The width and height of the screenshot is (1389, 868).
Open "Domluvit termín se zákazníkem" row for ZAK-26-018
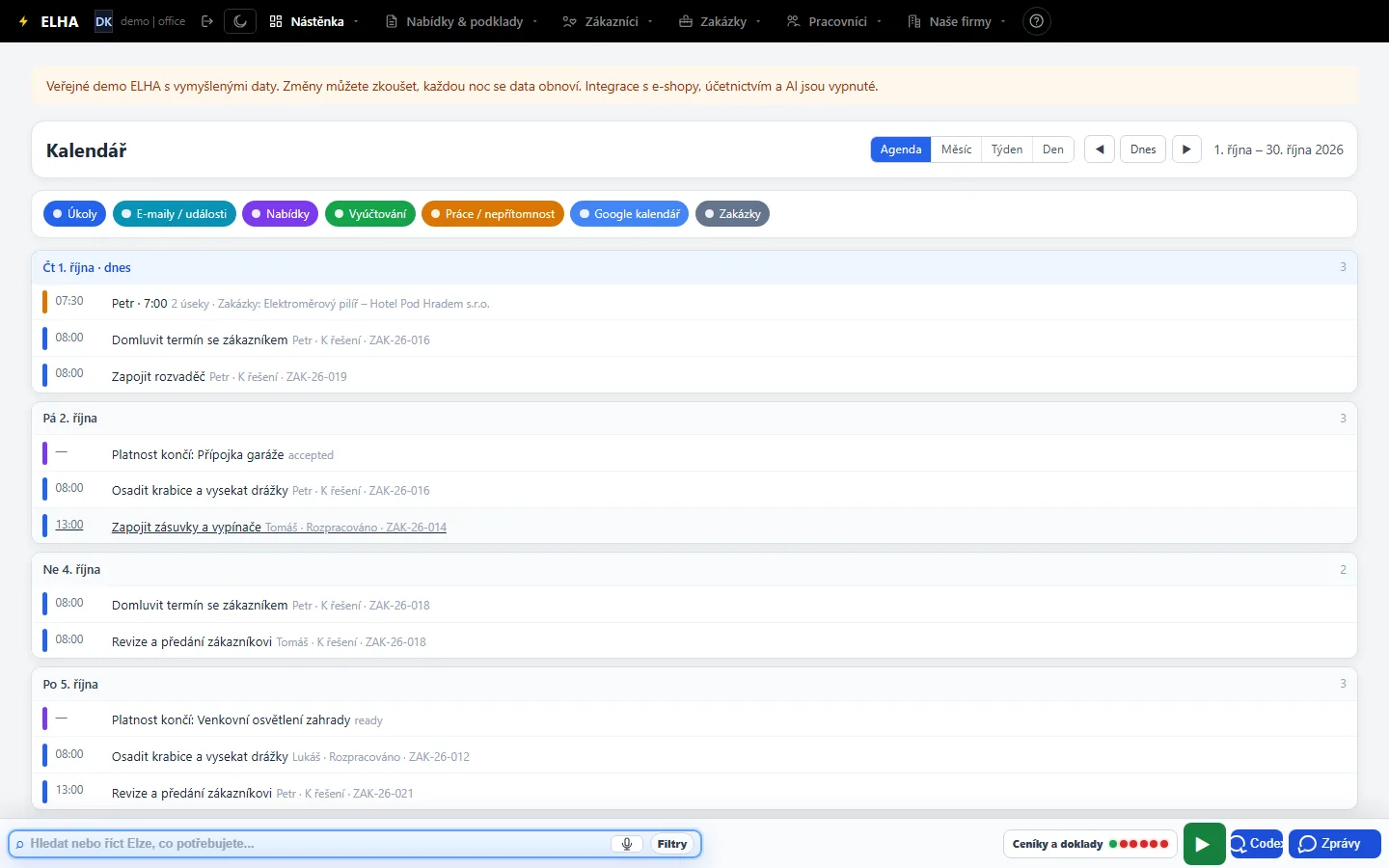point(694,605)
